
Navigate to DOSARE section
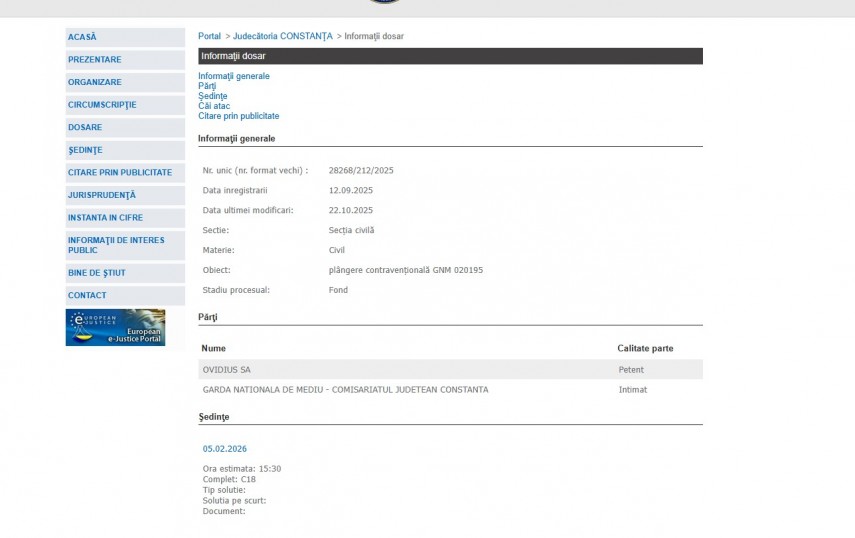(x=85, y=127)
